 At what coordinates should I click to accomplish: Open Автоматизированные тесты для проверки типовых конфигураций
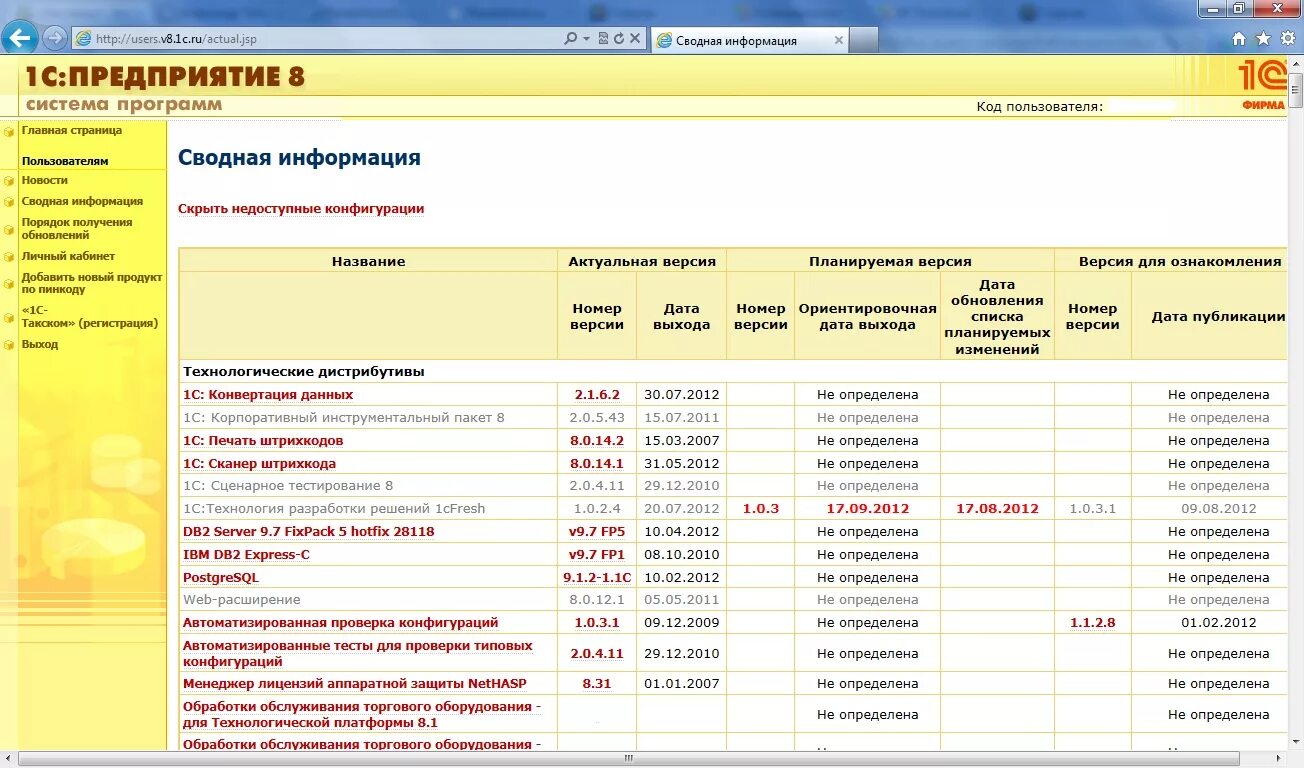[x=358, y=654]
